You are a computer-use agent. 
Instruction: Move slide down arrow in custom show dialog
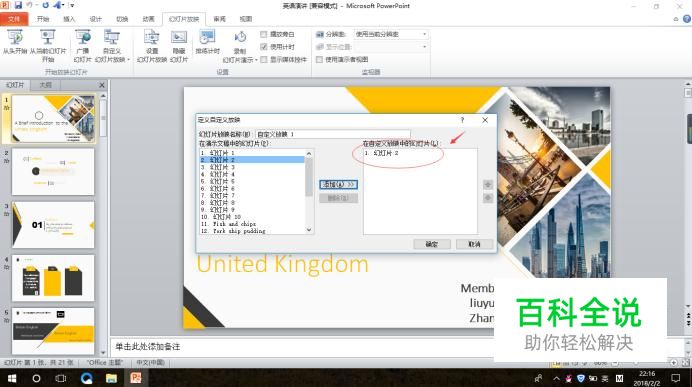click(x=488, y=198)
